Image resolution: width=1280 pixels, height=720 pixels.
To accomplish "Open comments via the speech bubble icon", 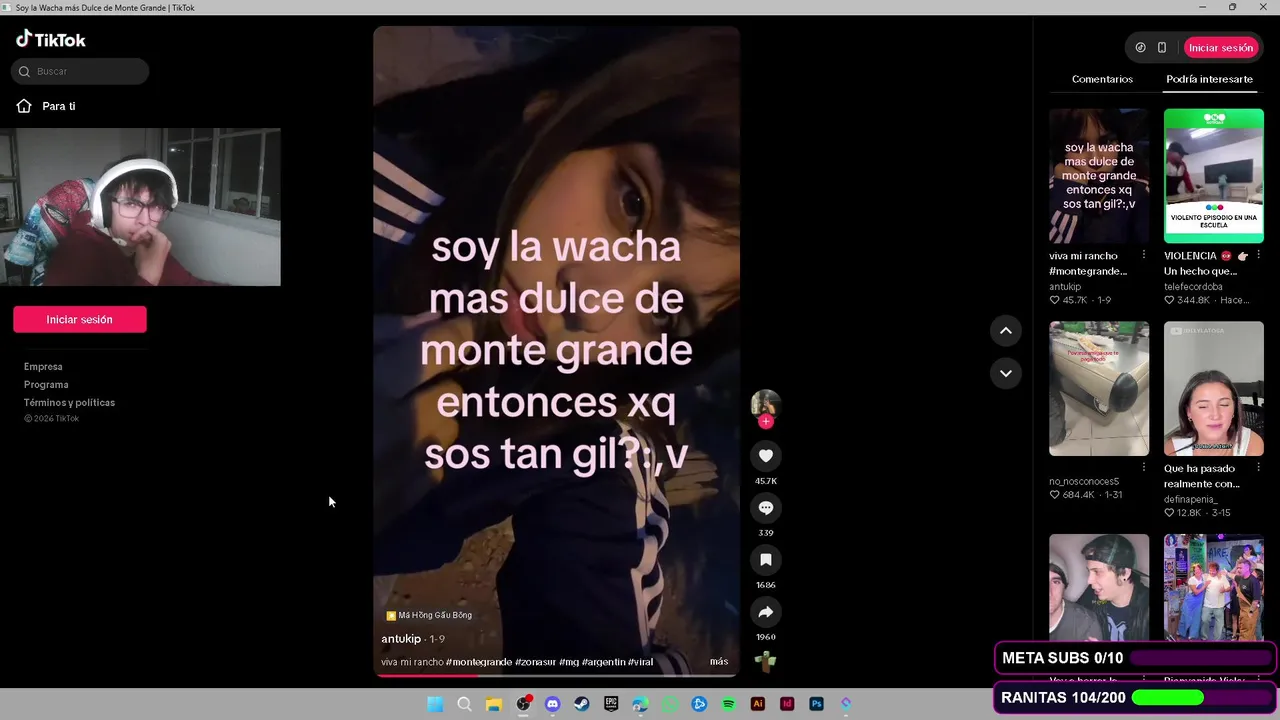I will 766,508.
